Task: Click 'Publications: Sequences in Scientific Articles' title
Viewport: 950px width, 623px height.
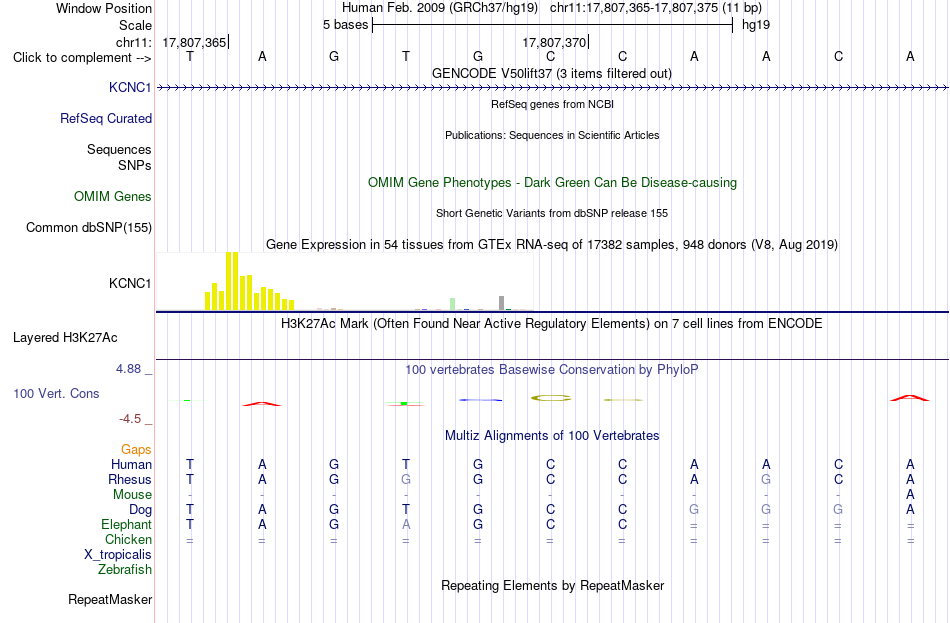Action: coord(552,135)
